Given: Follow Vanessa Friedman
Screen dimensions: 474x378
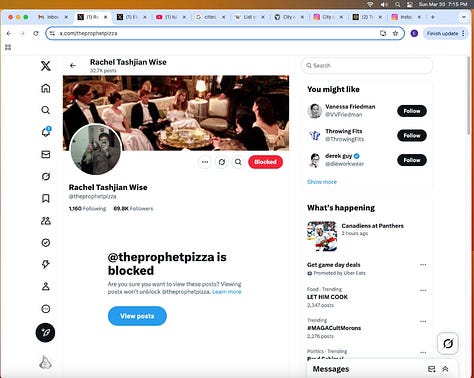Looking at the screenshot, I should point(412,111).
